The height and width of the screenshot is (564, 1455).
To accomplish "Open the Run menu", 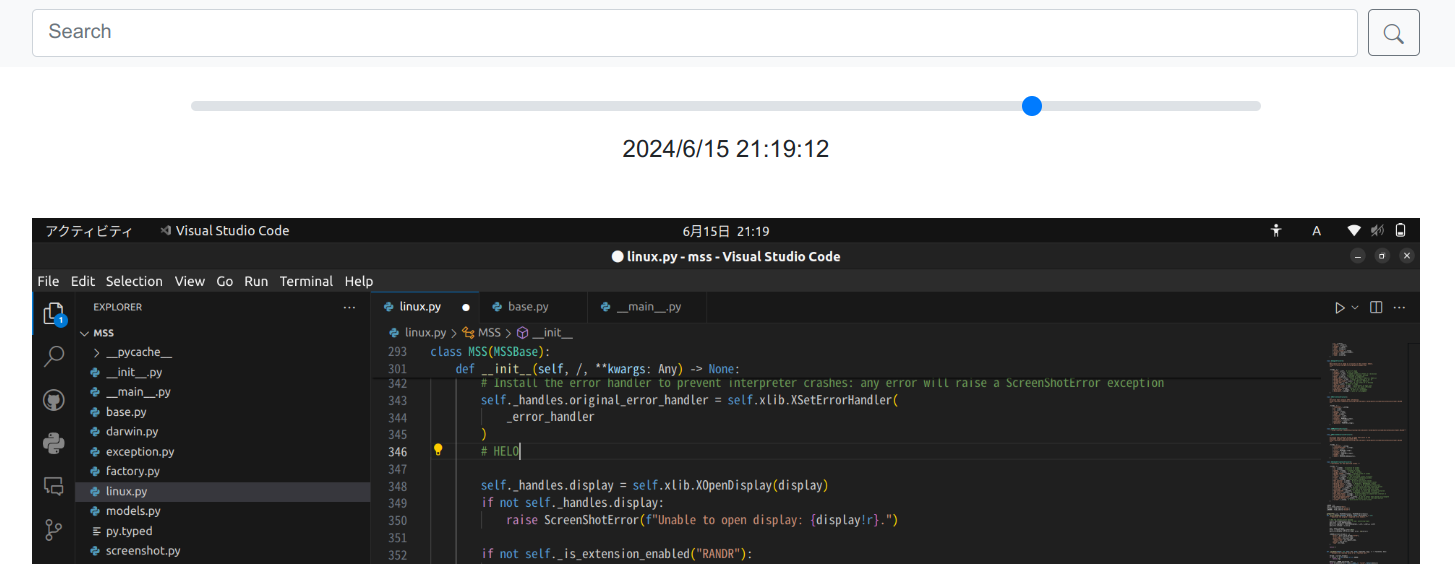I will (x=256, y=281).
